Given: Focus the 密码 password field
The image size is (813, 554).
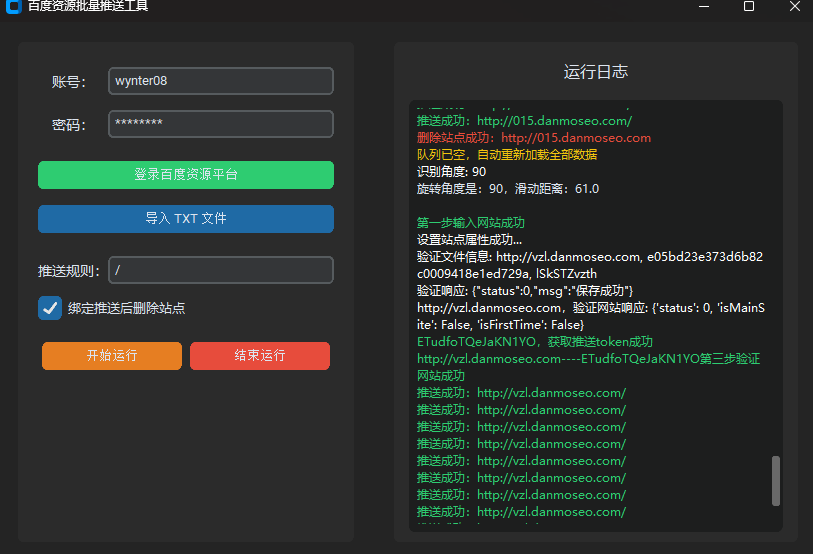Looking at the screenshot, I should (x=221, y=123).
